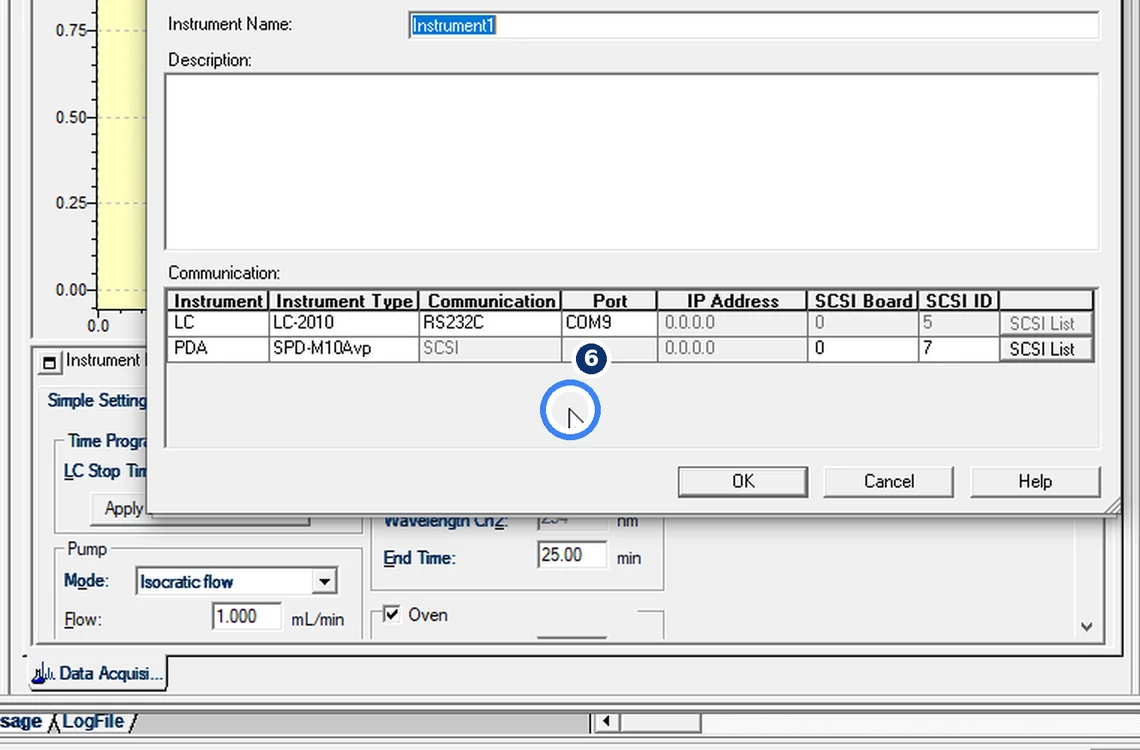Viewport: 1140px width, 750px height.
Task: Click the instrument panel window icon
Action: coord(49,362)
